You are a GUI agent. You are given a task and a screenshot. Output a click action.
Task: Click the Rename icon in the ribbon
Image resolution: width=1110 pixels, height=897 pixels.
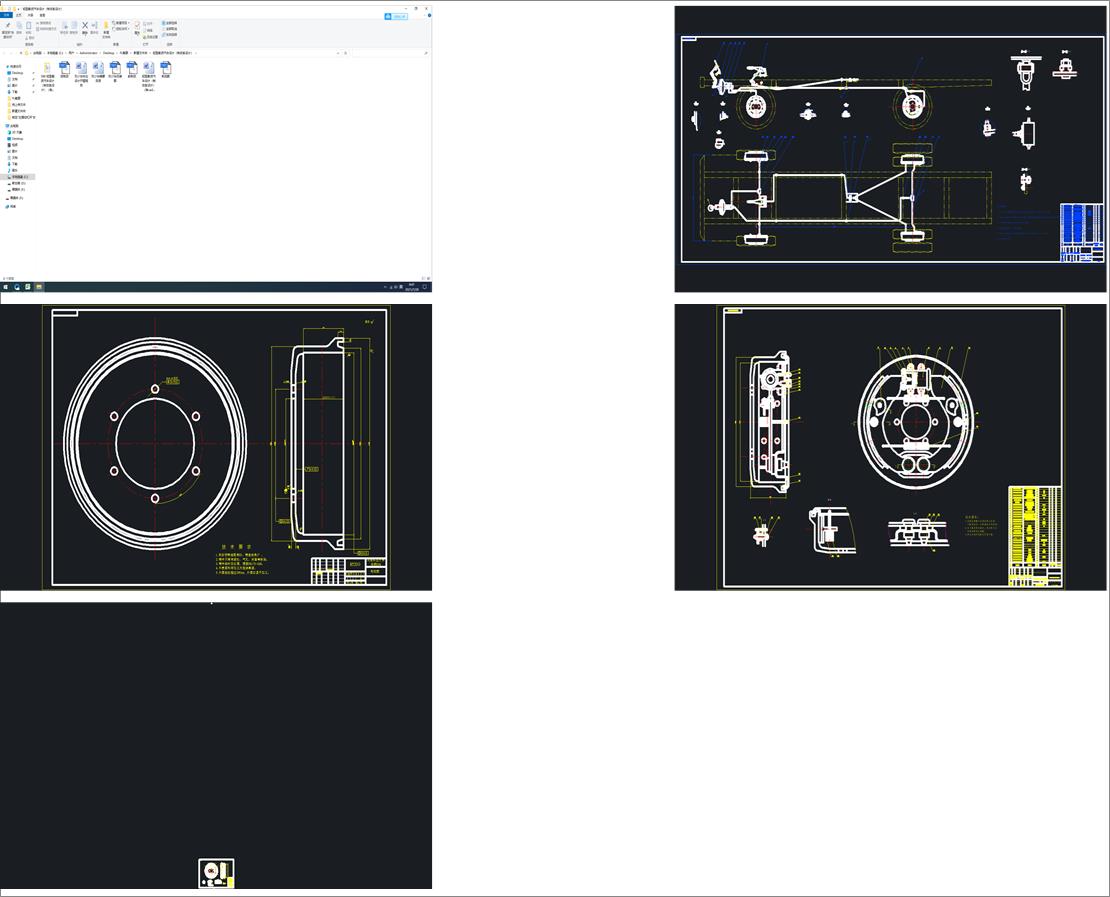coord(94,26)
